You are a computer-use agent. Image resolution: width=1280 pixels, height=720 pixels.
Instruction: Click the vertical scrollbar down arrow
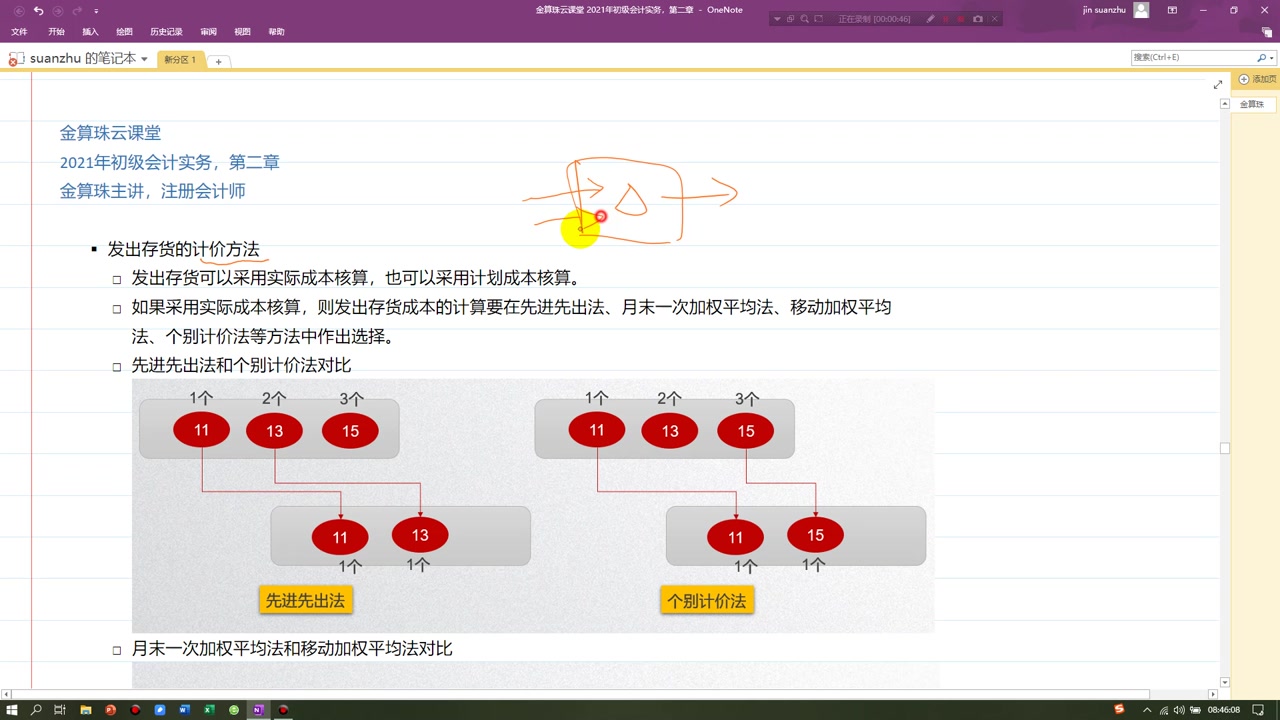pos(1225,682)
